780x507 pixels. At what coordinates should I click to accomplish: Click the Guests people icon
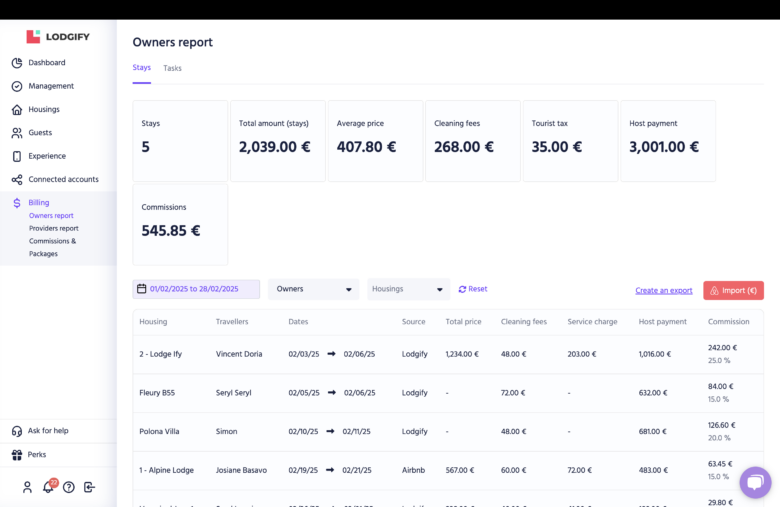pos(17,133)
